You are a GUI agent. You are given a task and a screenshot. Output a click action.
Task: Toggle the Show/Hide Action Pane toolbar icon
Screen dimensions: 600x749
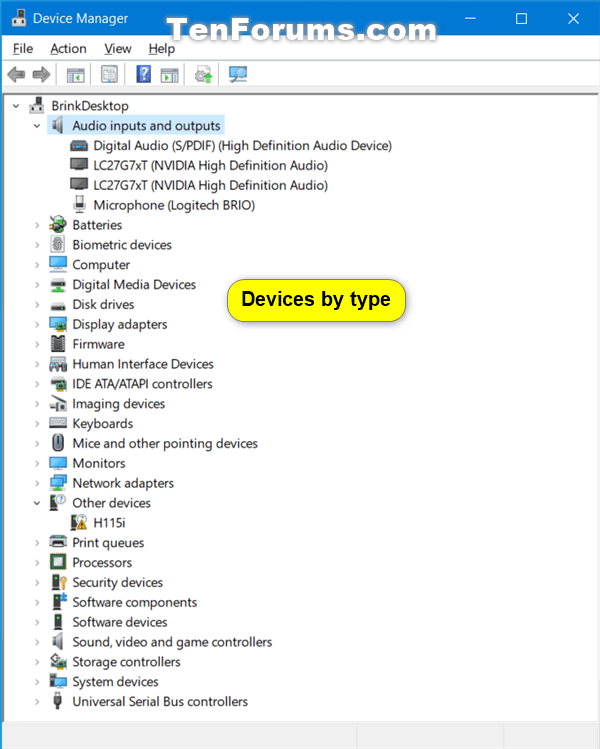tap(169, 75)
